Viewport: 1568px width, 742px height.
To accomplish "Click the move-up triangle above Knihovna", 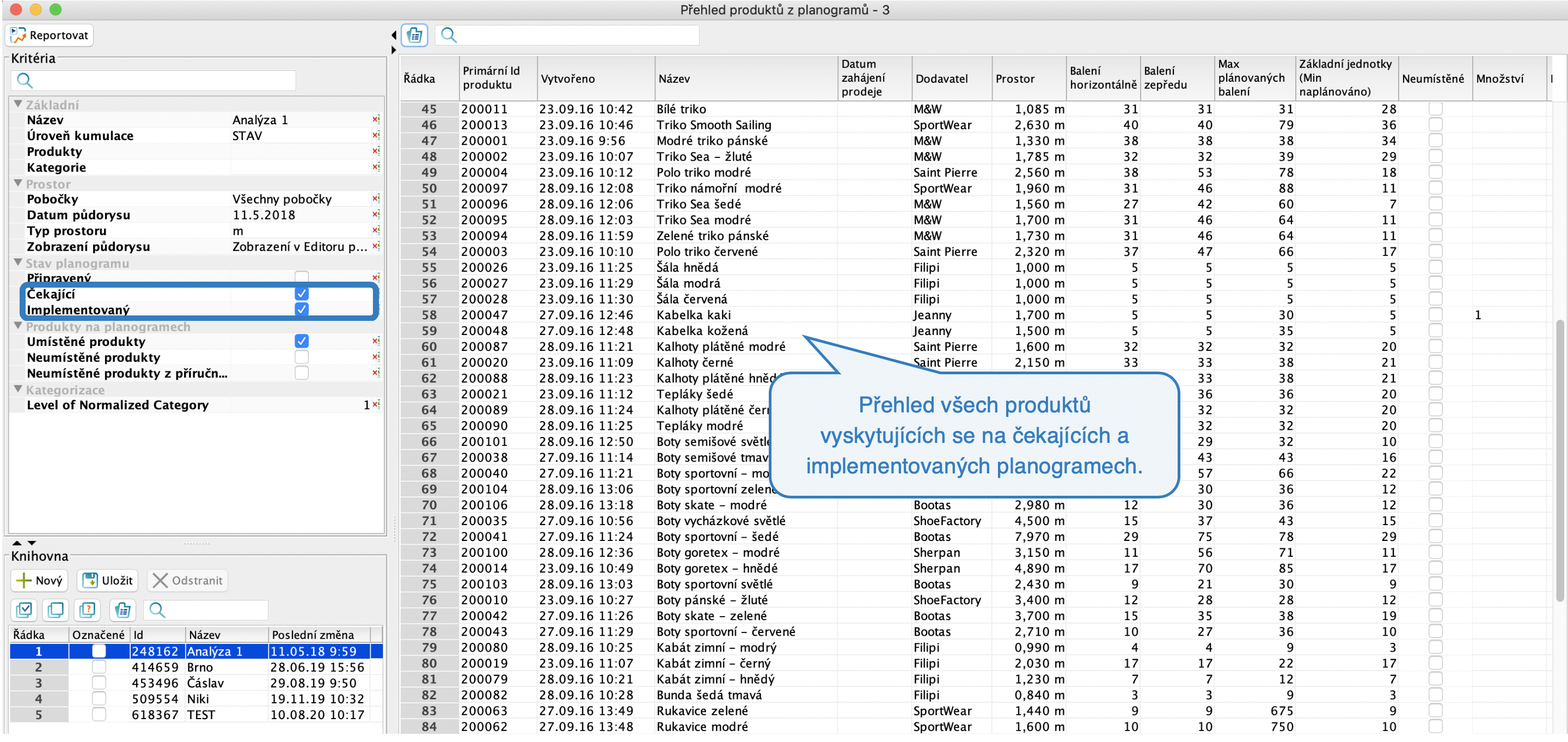I will click(17, 543).
